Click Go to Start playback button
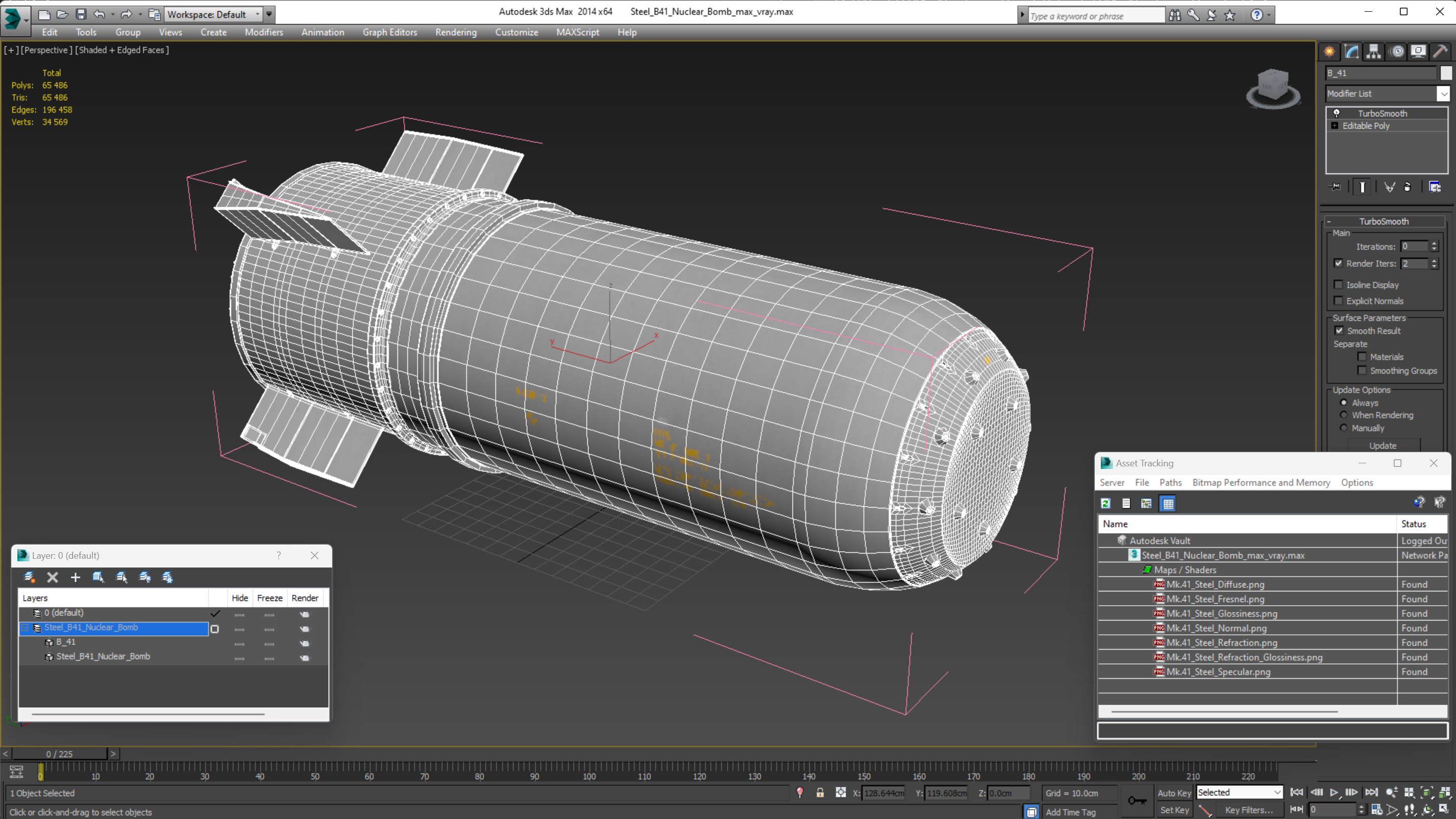 (x=1297, y=792)
